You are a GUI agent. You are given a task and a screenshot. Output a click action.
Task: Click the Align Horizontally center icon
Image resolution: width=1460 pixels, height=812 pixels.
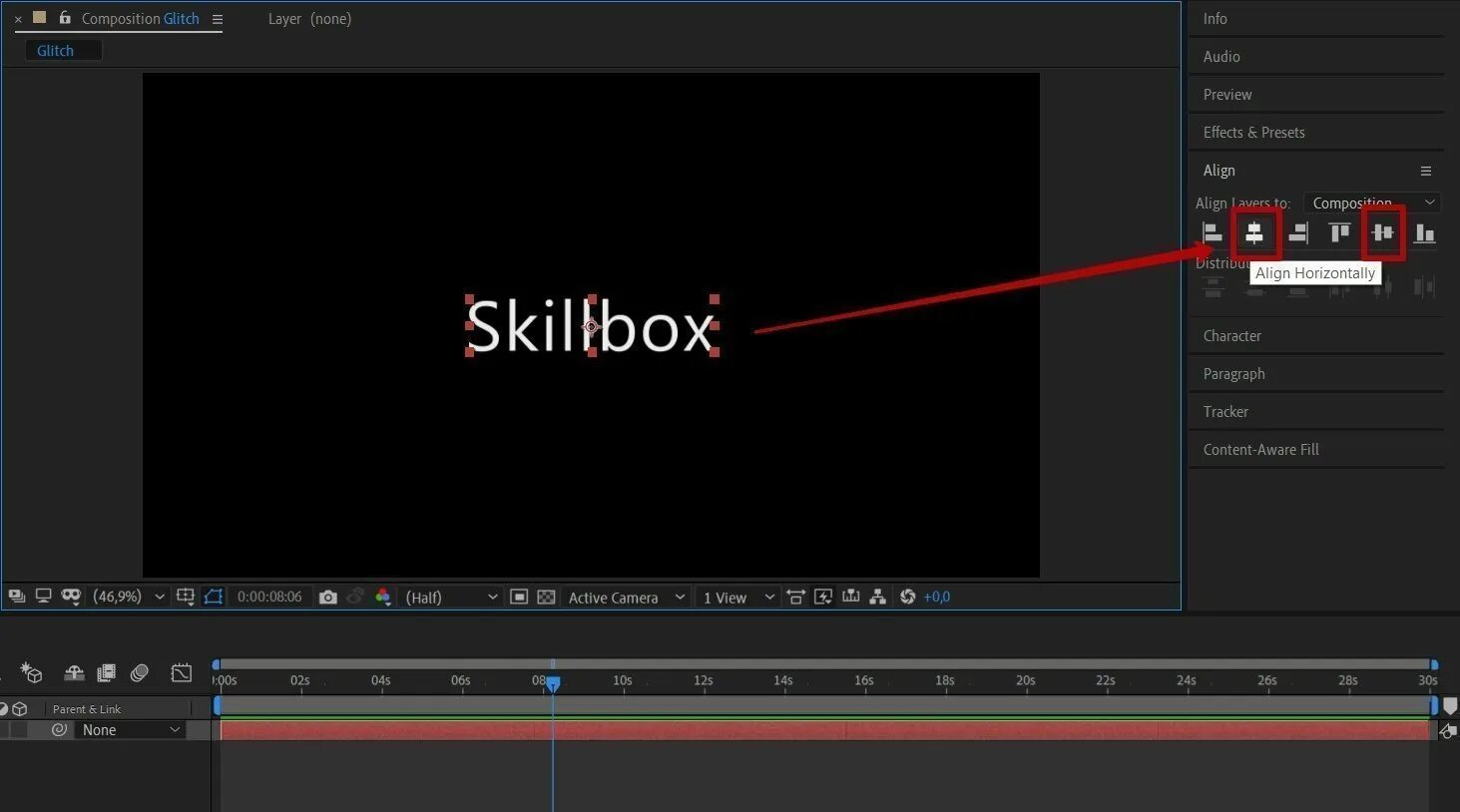[1254, 233]
